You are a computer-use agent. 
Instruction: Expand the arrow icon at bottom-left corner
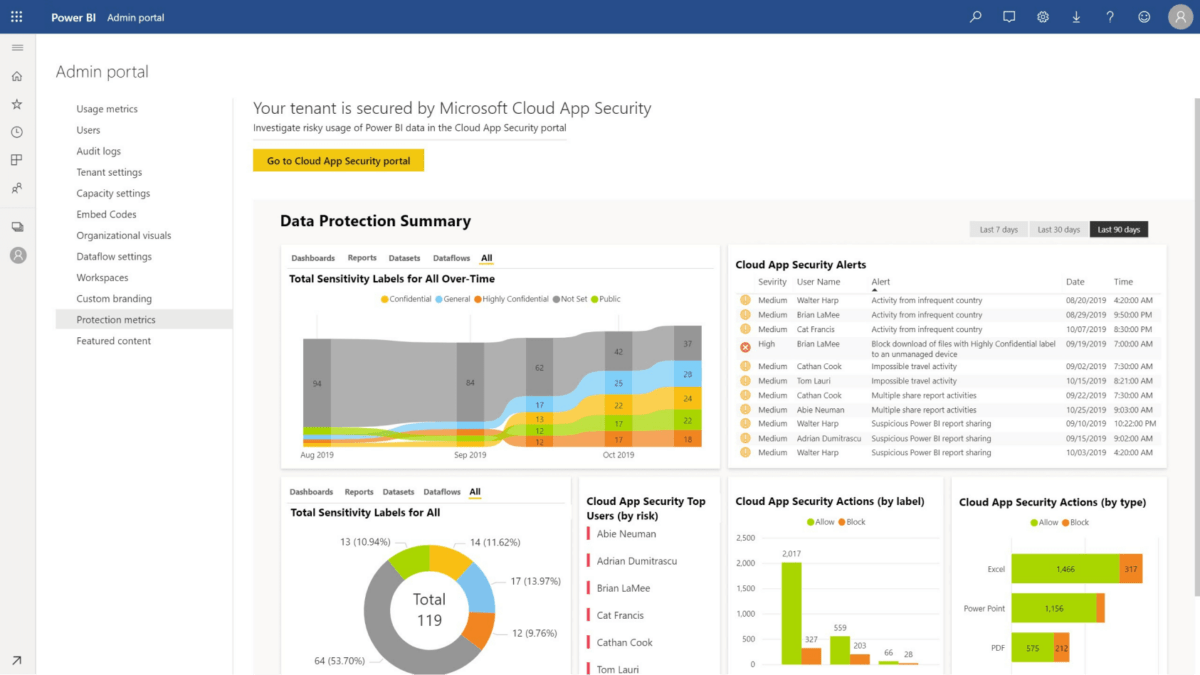tap(17, 660)
